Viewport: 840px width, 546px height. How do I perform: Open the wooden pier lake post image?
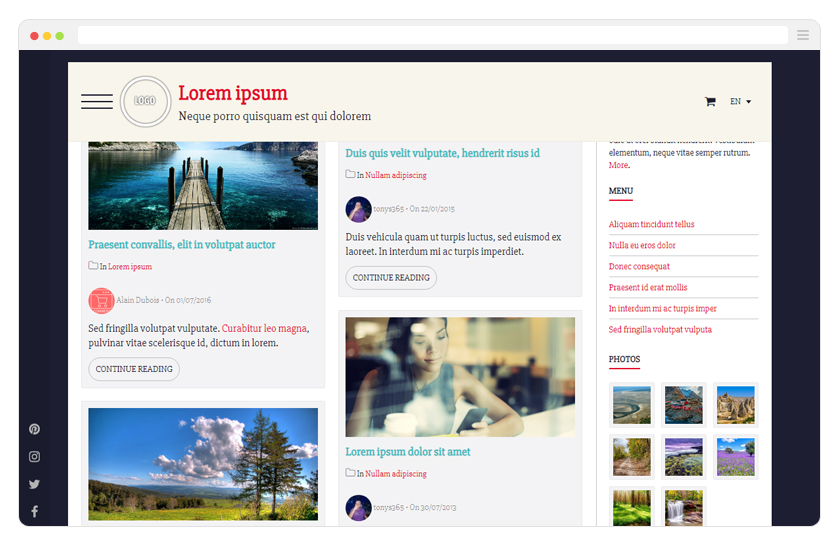[203, 185]
